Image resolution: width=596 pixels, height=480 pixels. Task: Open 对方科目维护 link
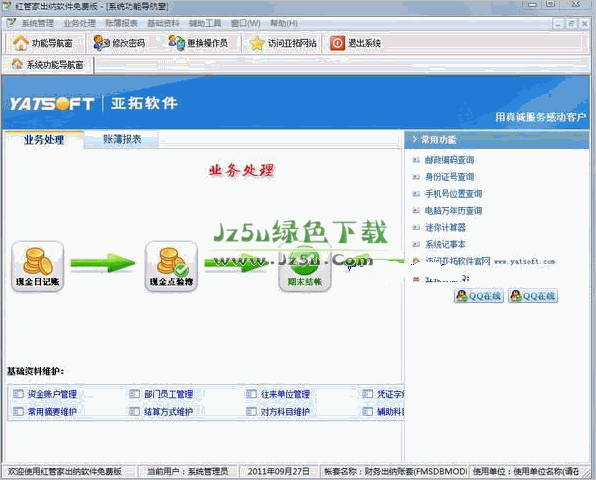tap(285, 411)
